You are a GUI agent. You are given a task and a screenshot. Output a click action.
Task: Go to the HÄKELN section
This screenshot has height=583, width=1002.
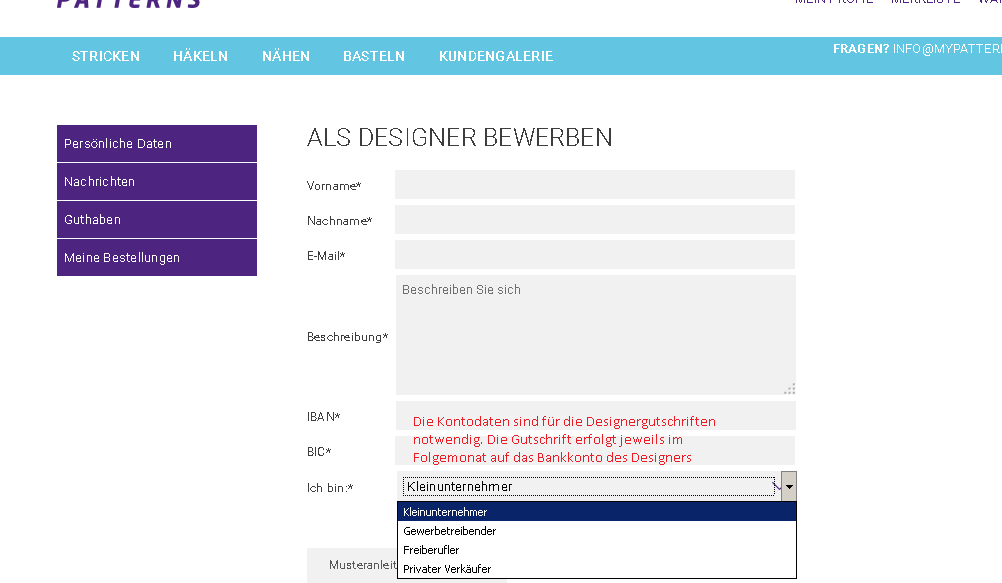click(200, 56)
